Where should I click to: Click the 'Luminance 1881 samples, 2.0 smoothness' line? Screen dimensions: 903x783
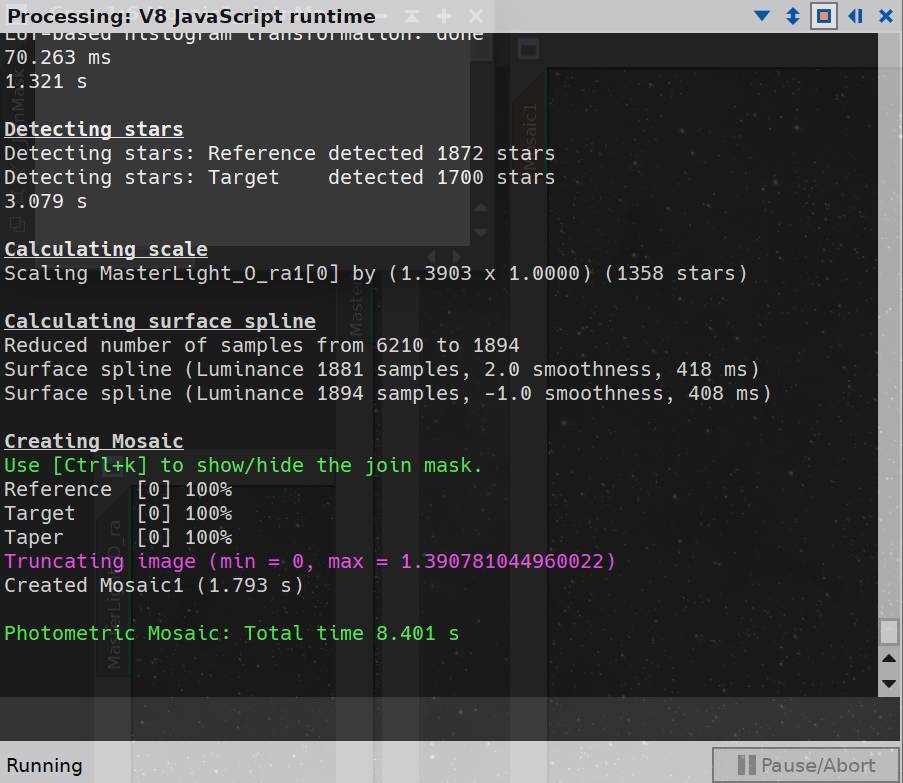coord(382,370)
